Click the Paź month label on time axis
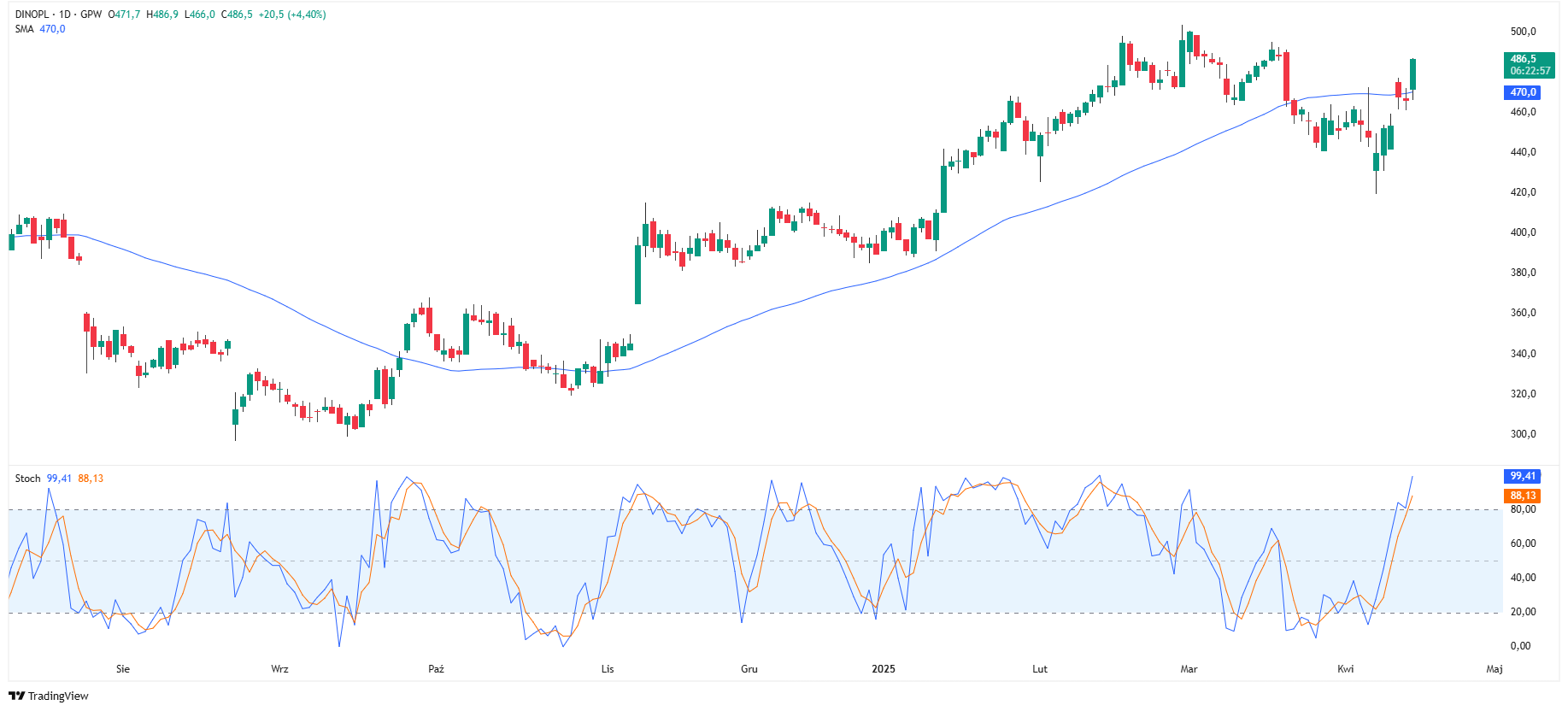Screen dimensions: 1568x711 [436, 669]
